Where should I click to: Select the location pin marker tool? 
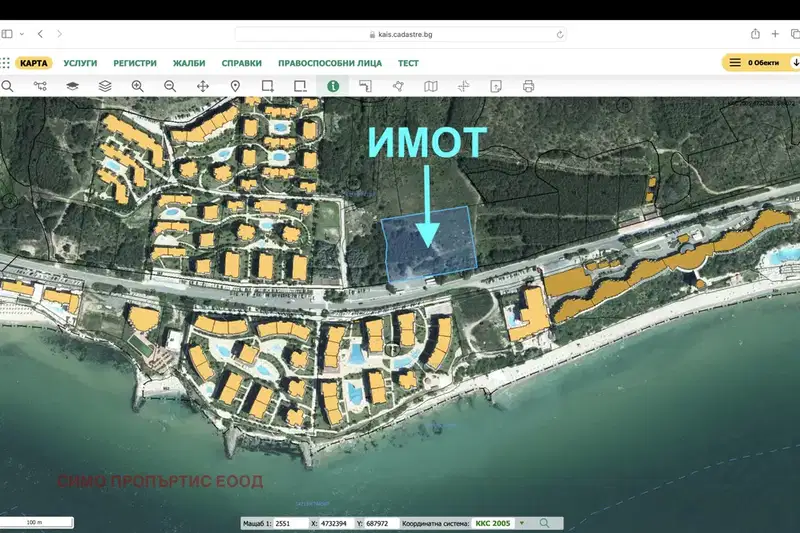coord(235,86)
